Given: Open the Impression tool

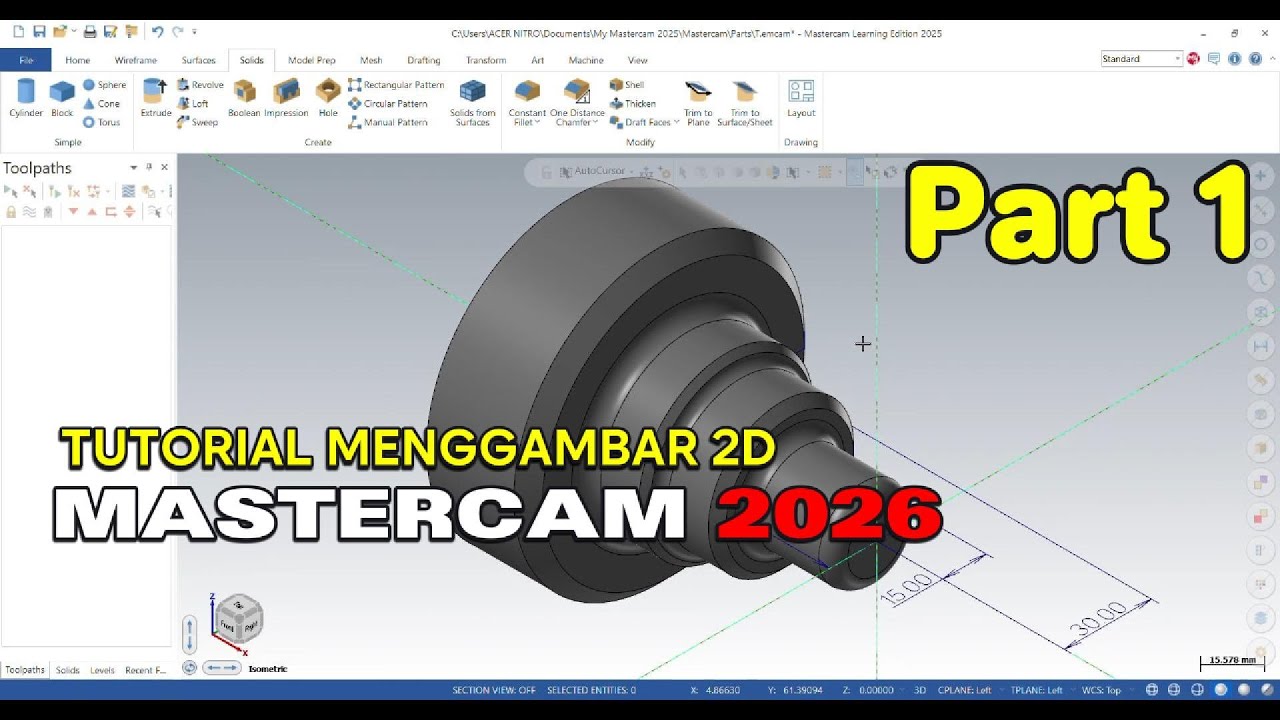Looking at the screenshot, I should click(x=285, y=100).
